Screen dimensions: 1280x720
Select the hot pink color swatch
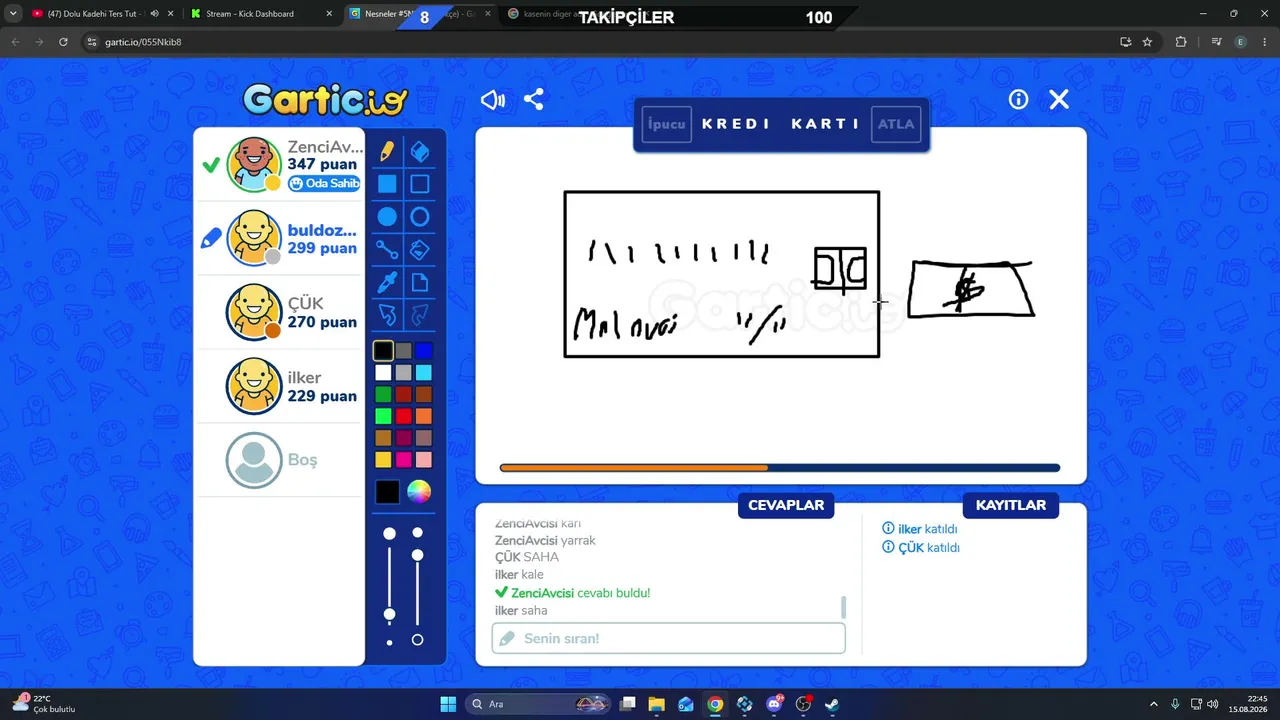pyautogui.click(x=404, y=460)
